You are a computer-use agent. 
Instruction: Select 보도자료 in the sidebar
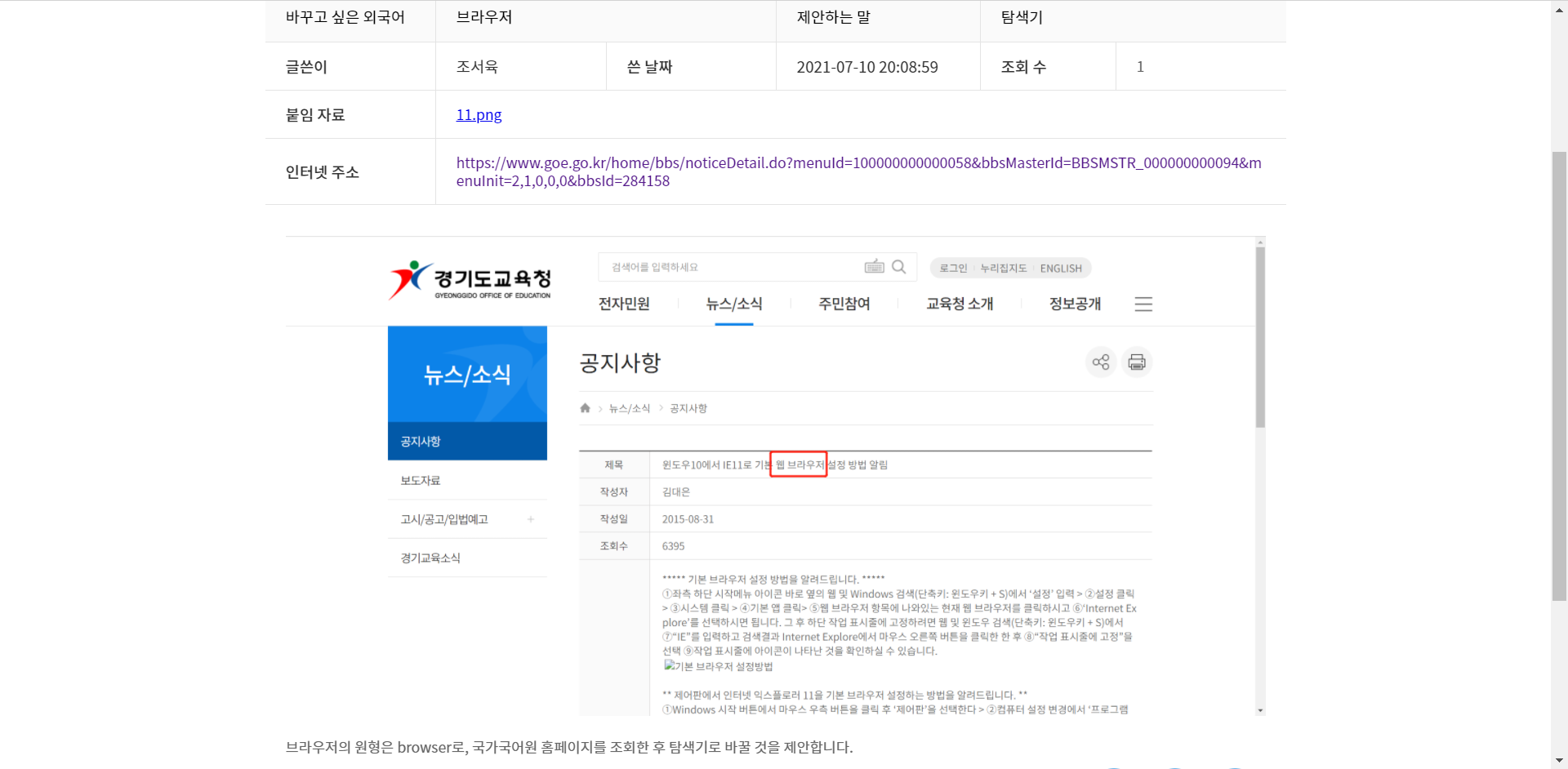coord(421,481)
